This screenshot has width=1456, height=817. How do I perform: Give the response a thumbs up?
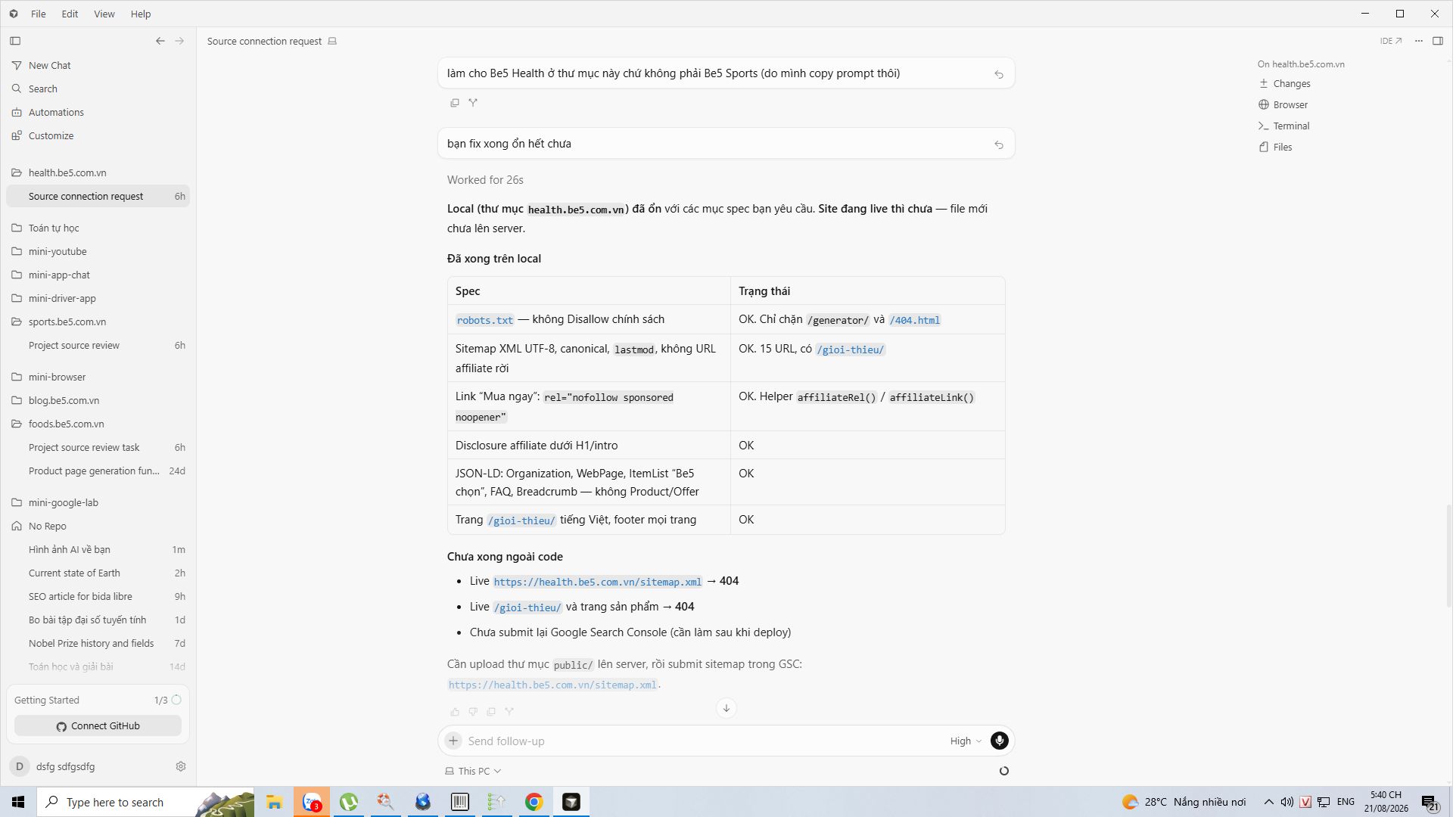(x=455, y=712)
